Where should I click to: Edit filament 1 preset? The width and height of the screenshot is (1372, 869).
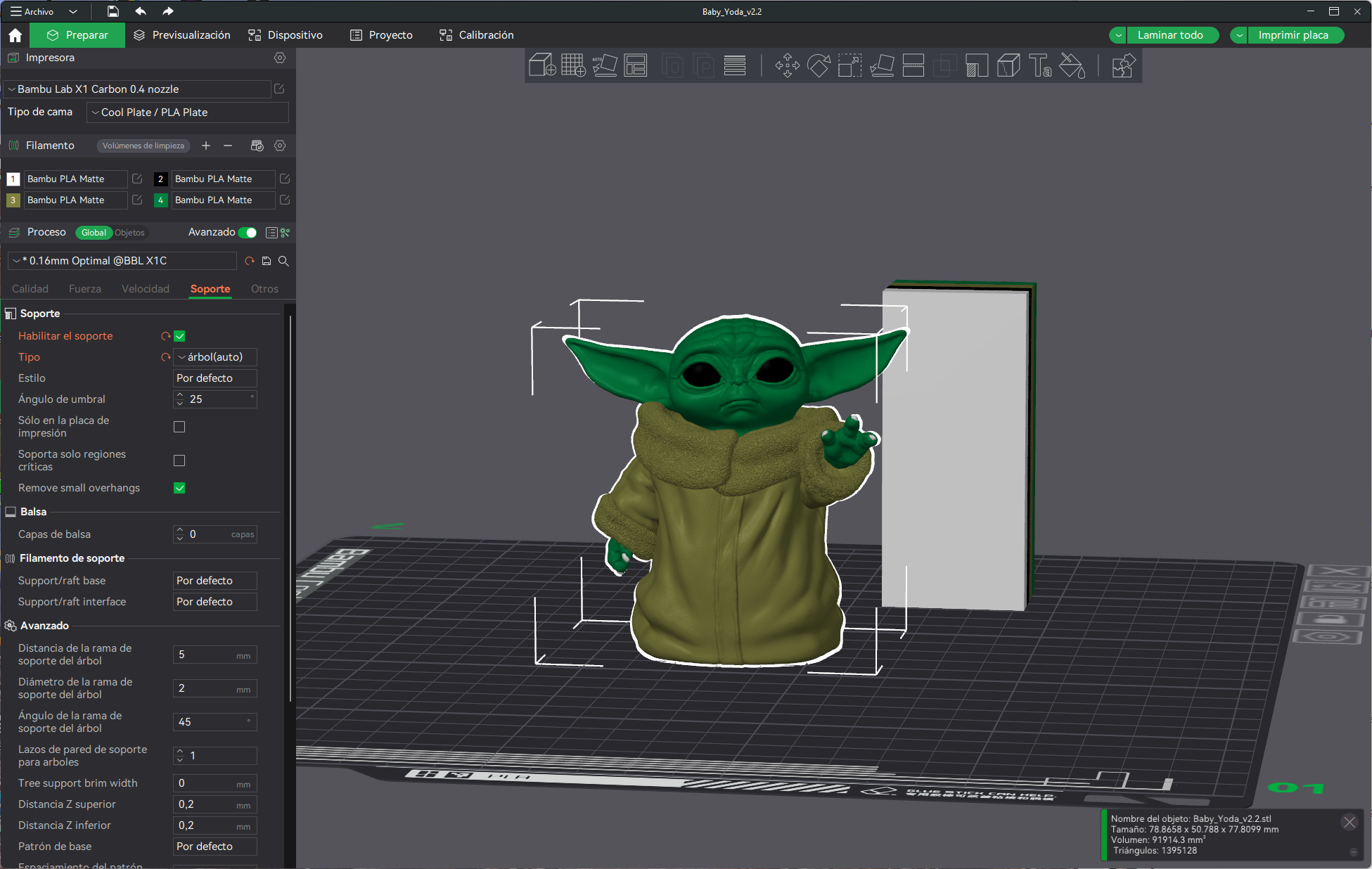coord(137,179)
